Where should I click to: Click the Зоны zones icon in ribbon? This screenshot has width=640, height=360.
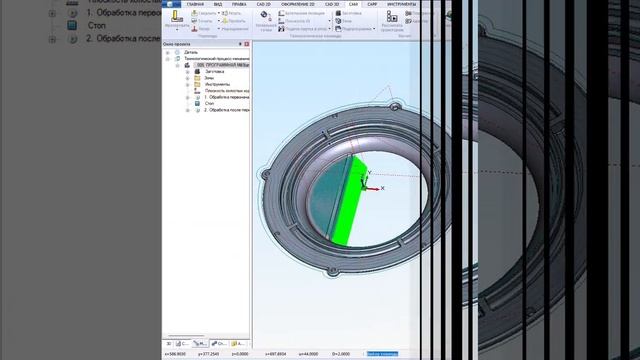338,21
